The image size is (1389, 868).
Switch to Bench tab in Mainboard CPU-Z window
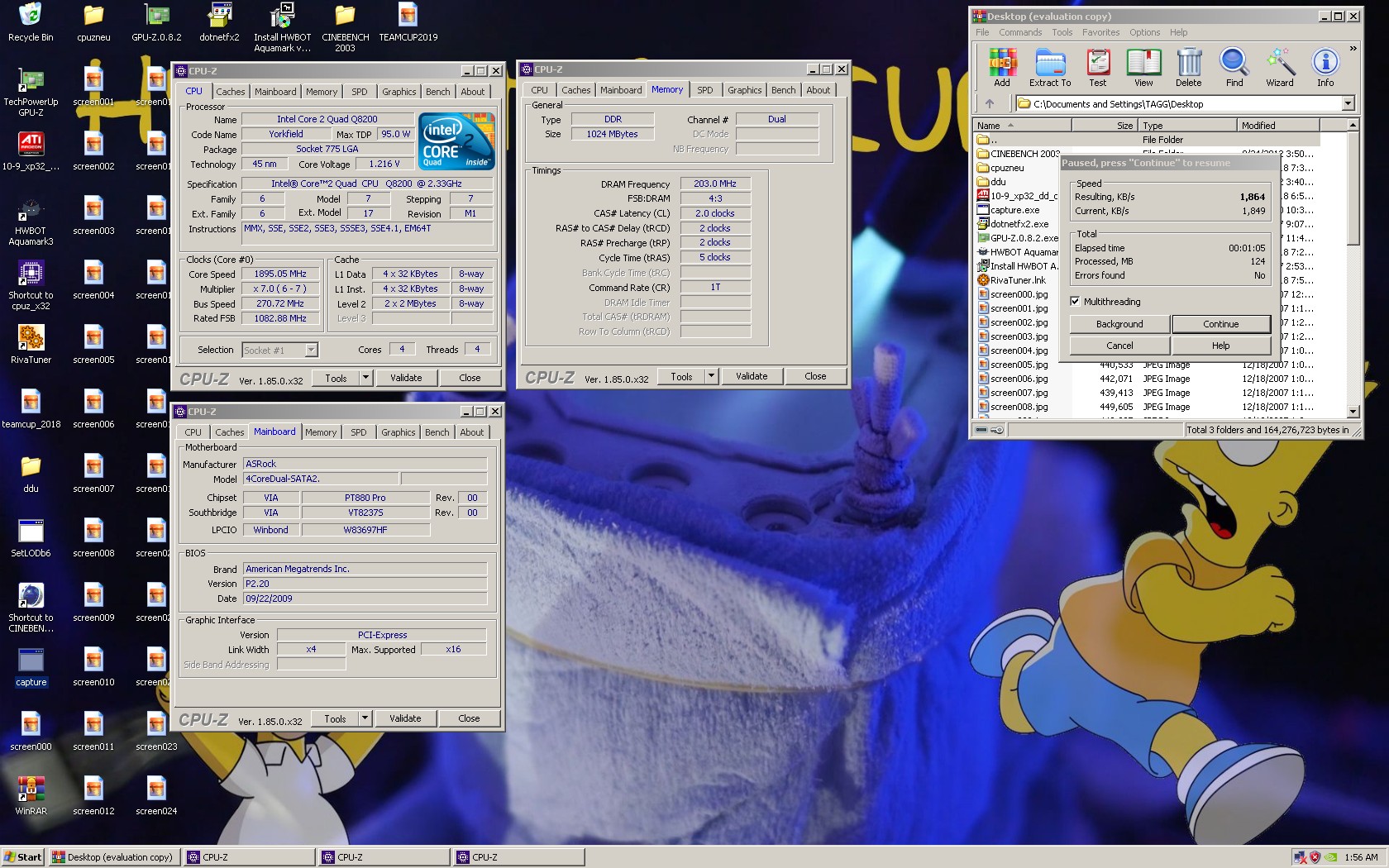pos(437,432)
